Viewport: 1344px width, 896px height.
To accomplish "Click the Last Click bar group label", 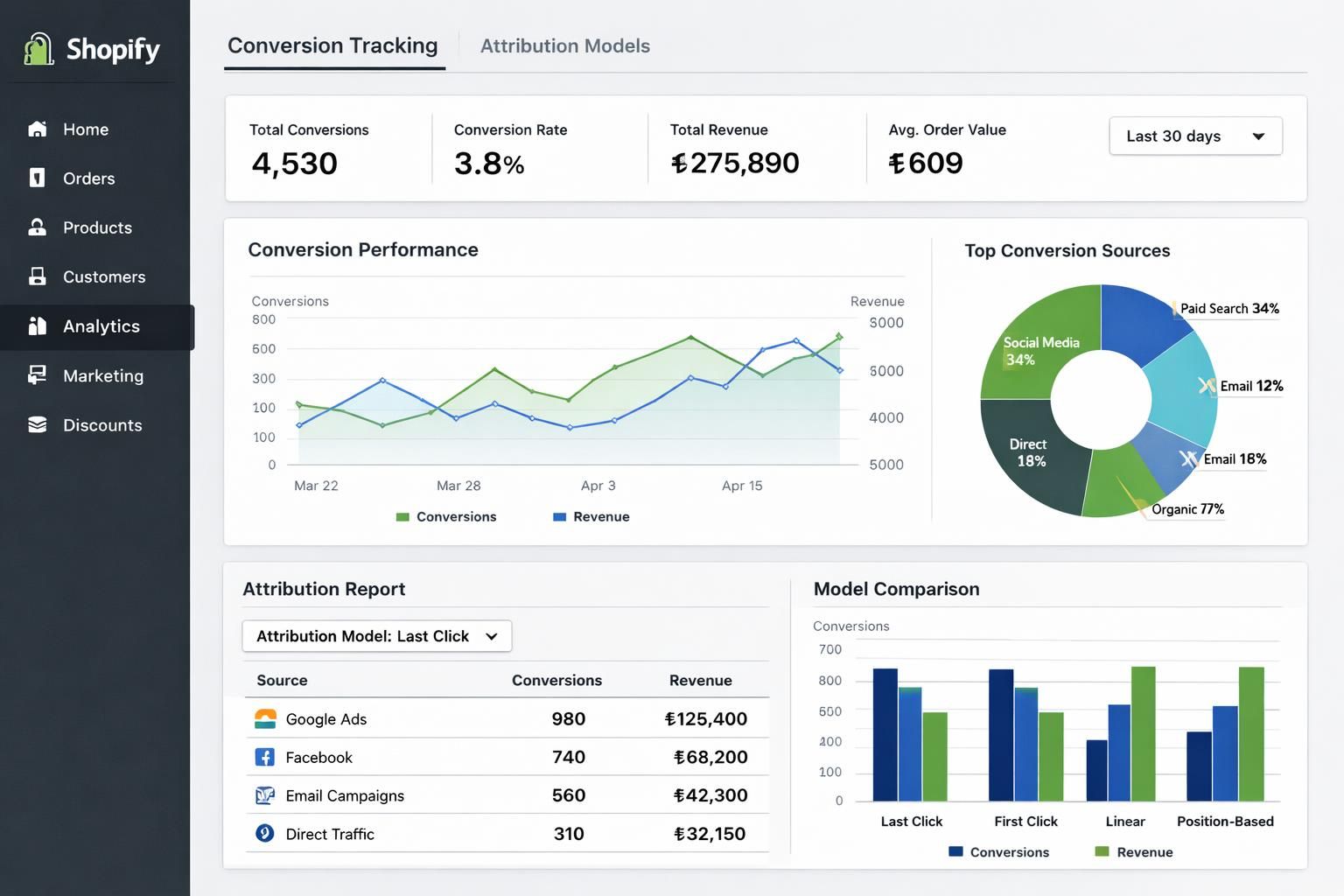I will 911,822.
